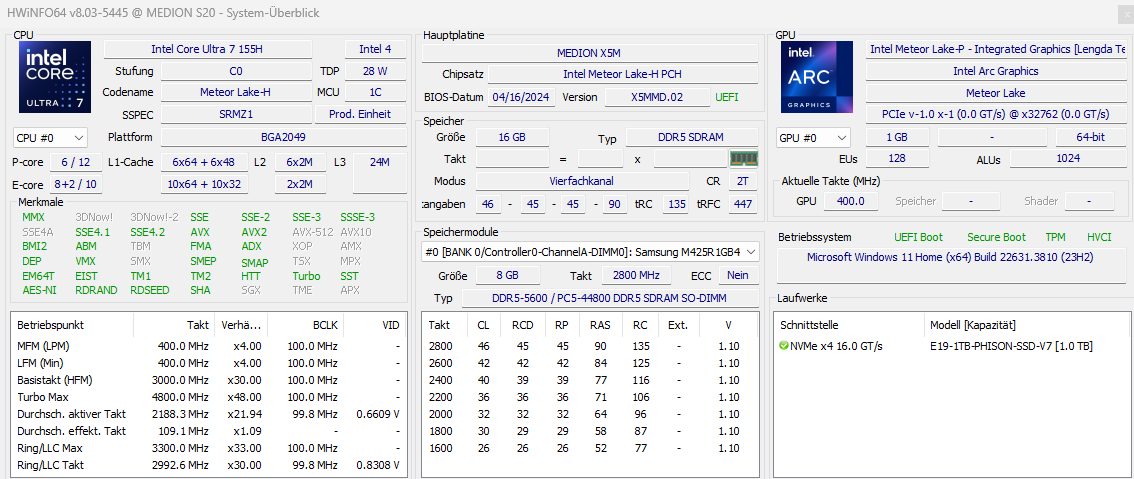Click the green memory module icon
This screenshot has width=1134, height=479.
click(743, 158)
